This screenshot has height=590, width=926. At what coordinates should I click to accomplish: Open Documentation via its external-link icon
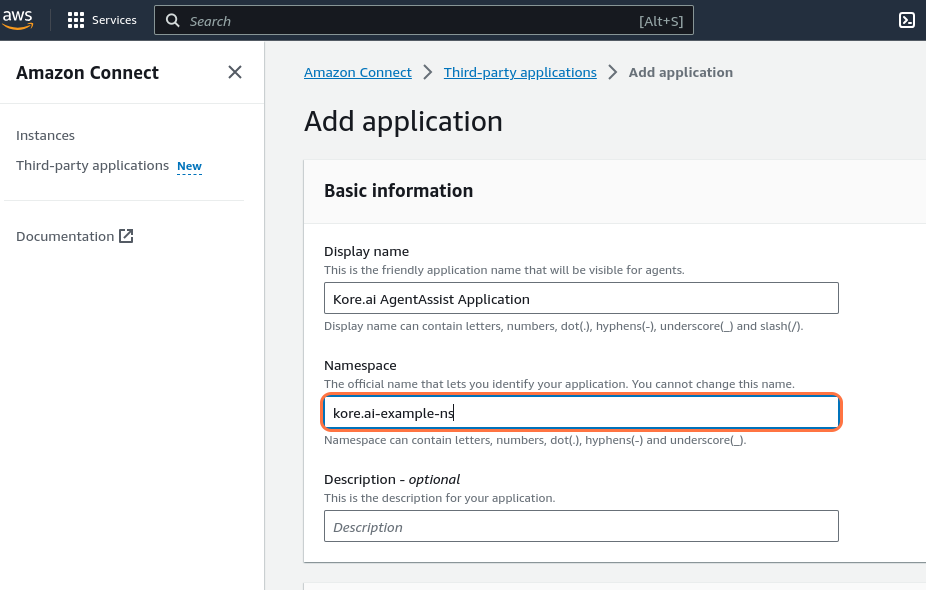(x=124, y=235)
